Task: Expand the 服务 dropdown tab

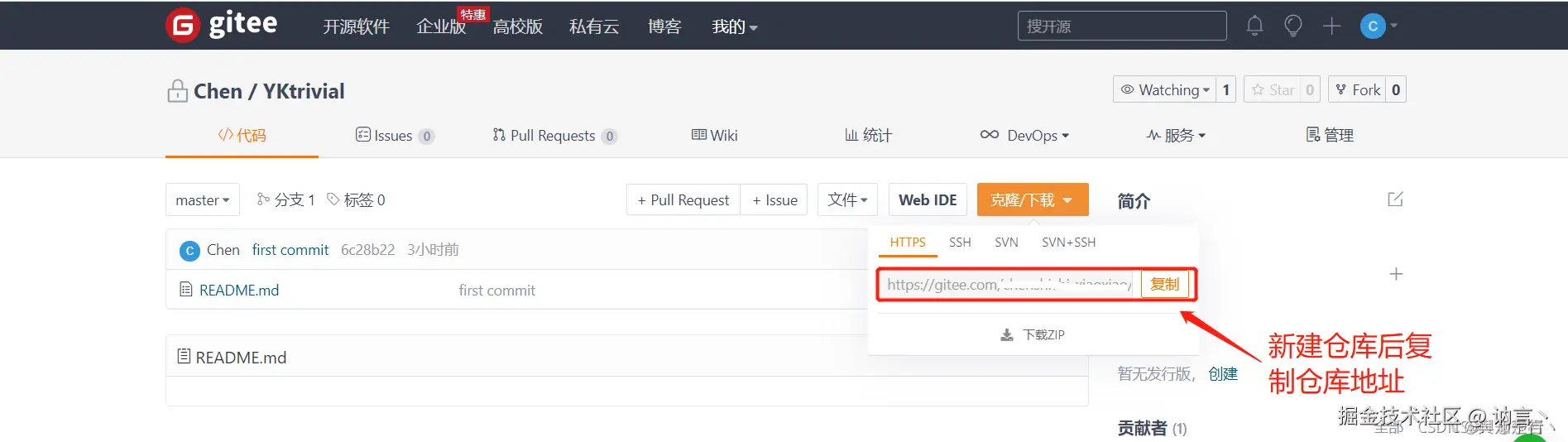Action: [x=1176, y=135]
